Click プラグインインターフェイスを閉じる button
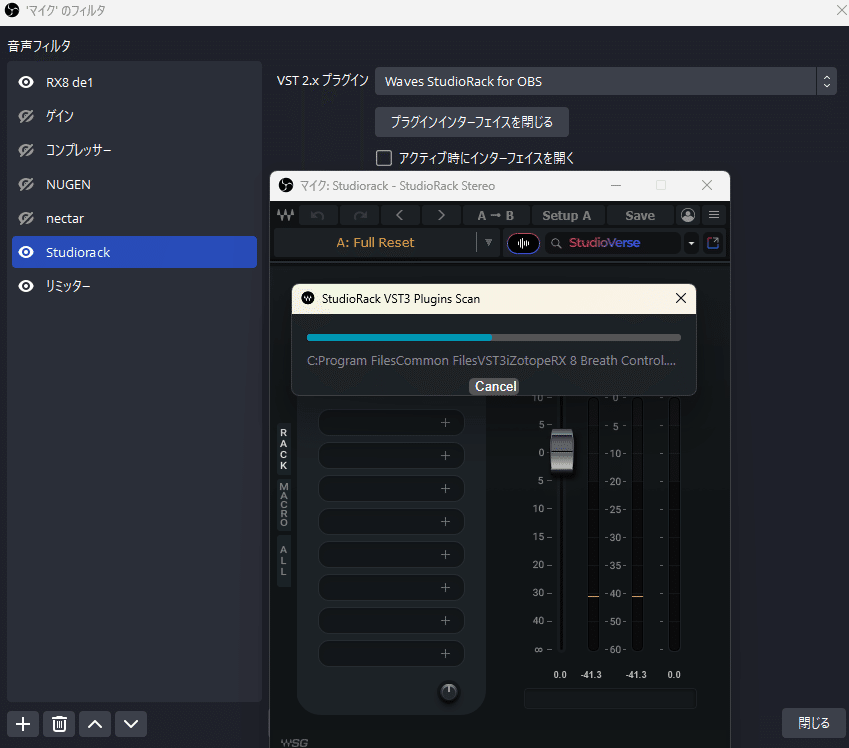Screen dimensions: 849x748 coord(471,122)
